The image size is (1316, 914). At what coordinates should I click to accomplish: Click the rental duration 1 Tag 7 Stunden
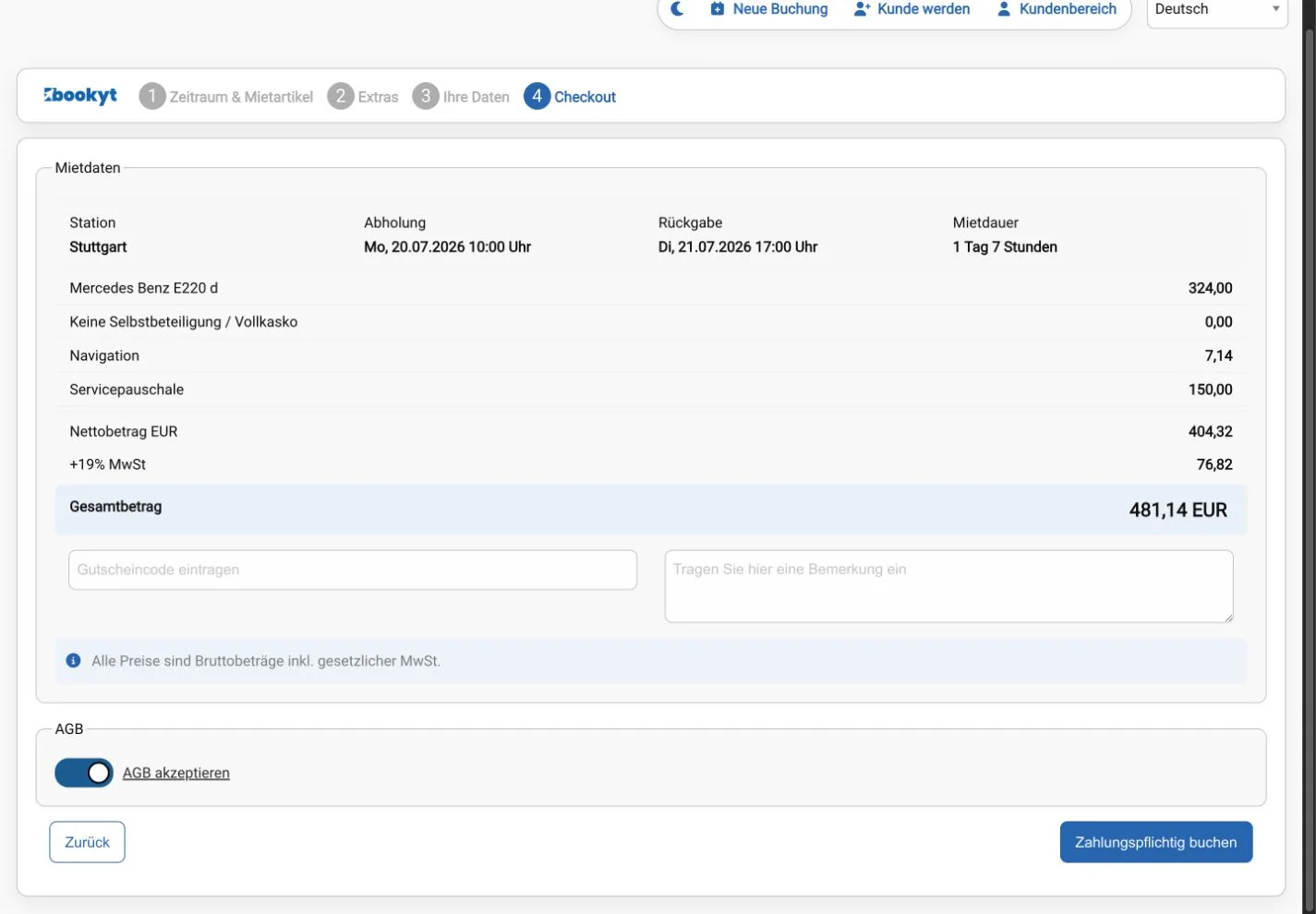(1005, 247)
